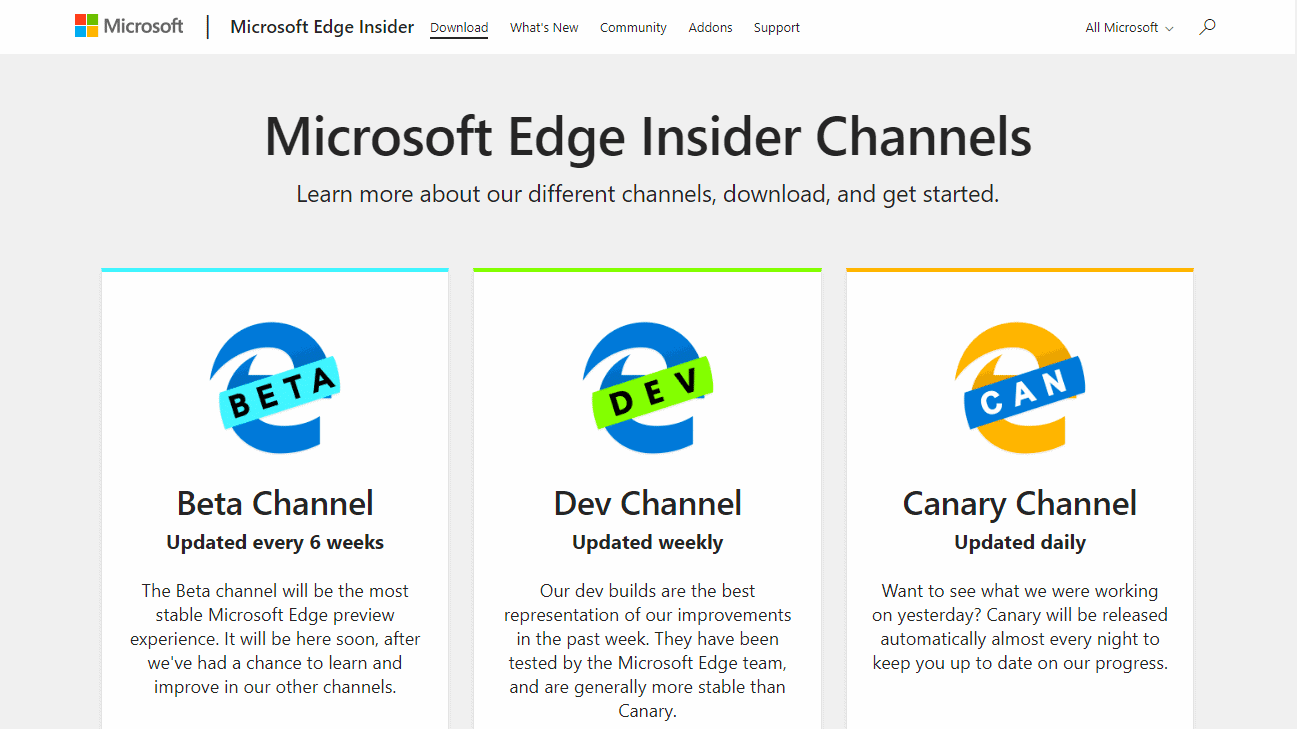Open the What's New page
The image size is (1297, 729).
544,27
